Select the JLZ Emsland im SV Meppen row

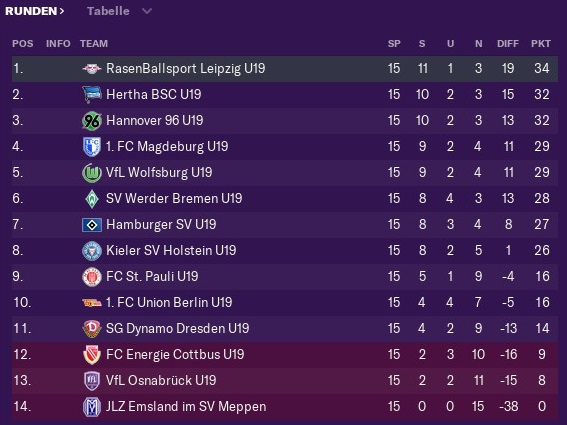pos(285,407)
